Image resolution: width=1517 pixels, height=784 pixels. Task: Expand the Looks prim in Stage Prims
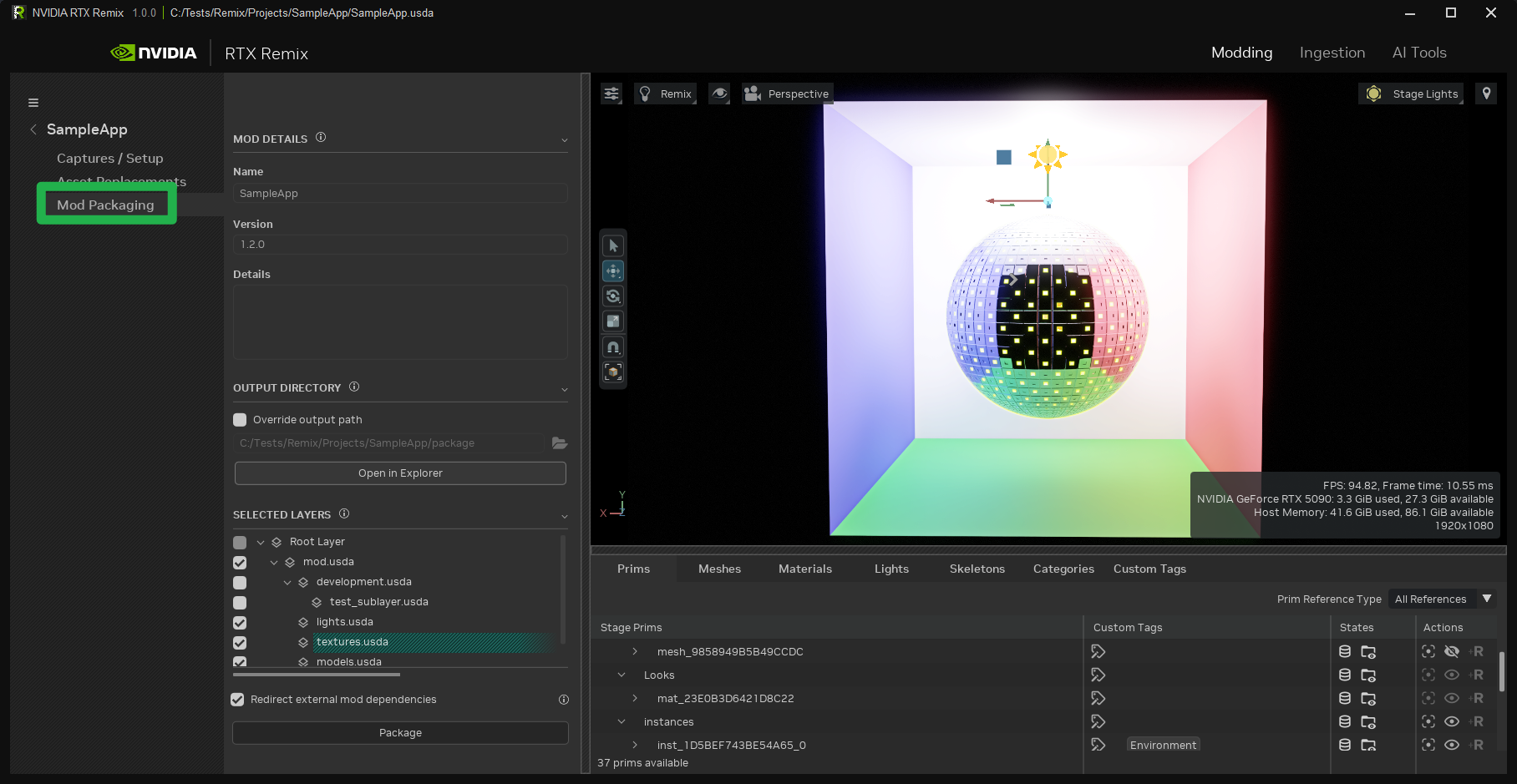click(x=622, y=675)
